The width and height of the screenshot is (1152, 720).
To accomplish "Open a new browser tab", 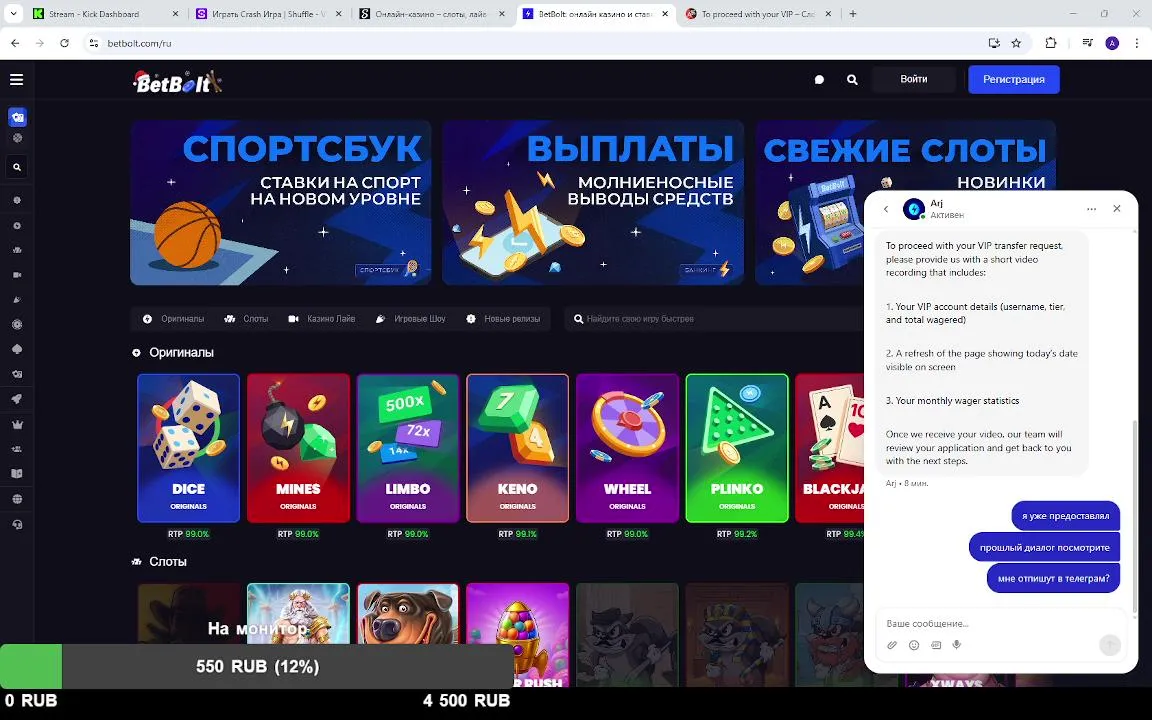I will click(x=853, y=14).
